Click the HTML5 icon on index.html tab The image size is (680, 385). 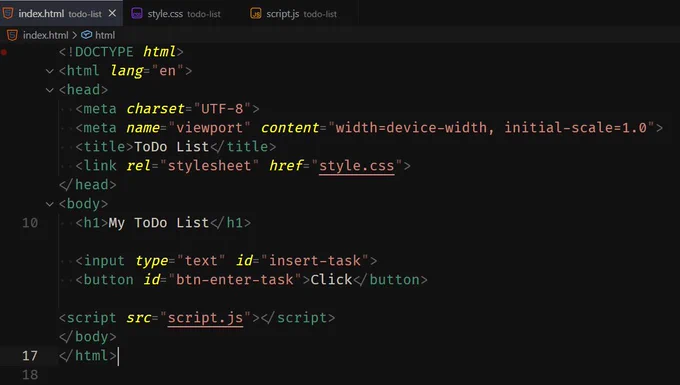(x=8, y=13)
